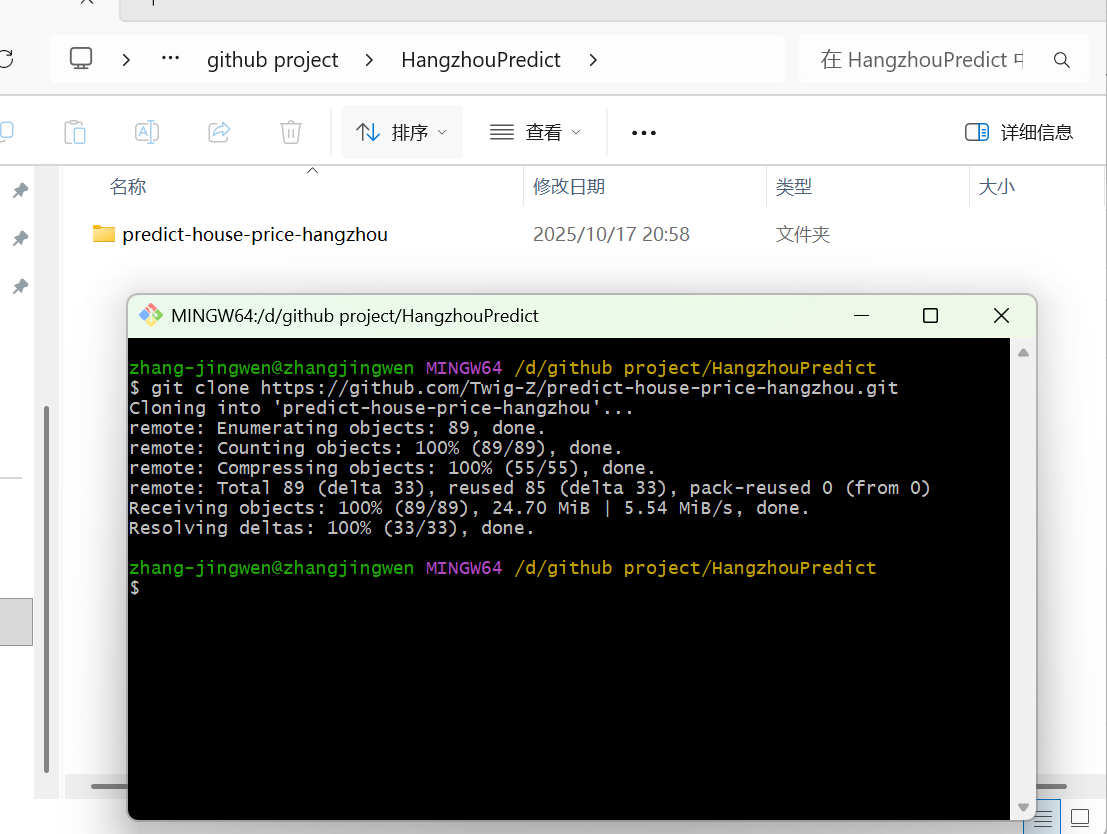Open the 查看 view dropdown
Image resolution: width=1107 pixels, height=834 pixels.
[535, 132]
